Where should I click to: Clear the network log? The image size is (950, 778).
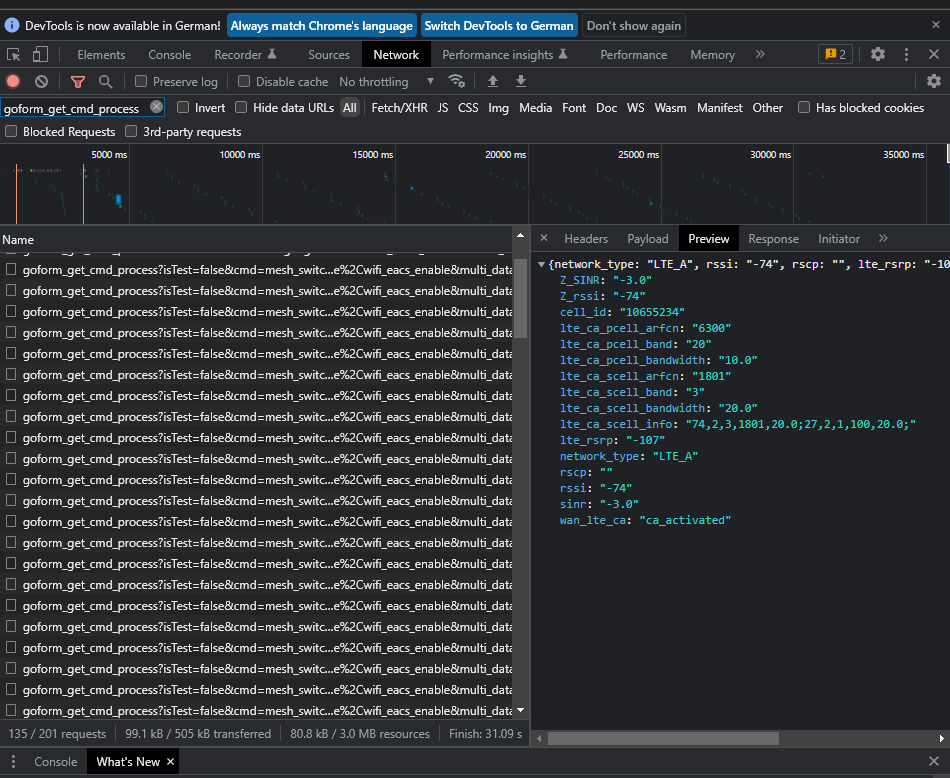point(41,81)
